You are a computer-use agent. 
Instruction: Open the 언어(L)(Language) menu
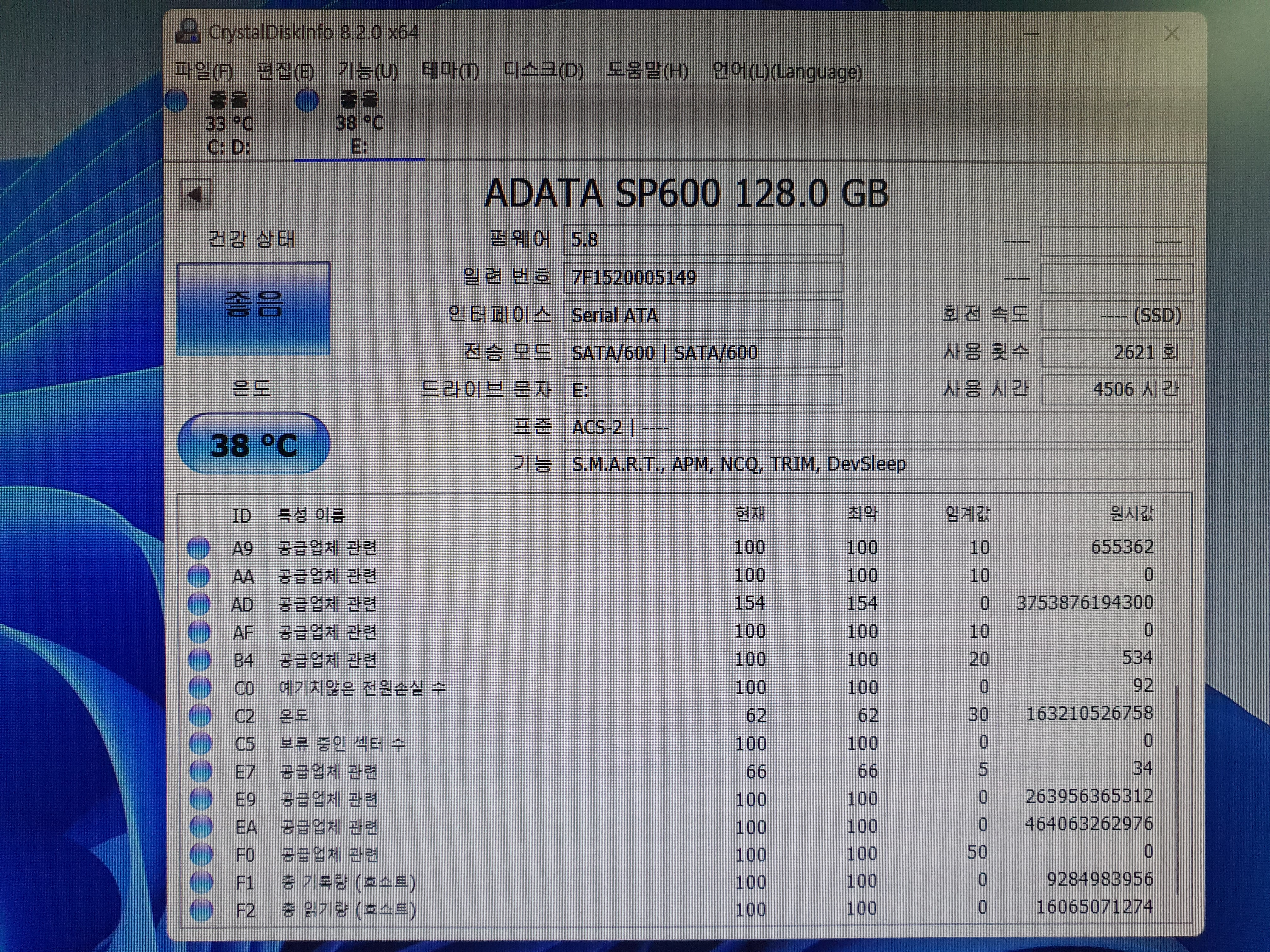pos(787,72)
